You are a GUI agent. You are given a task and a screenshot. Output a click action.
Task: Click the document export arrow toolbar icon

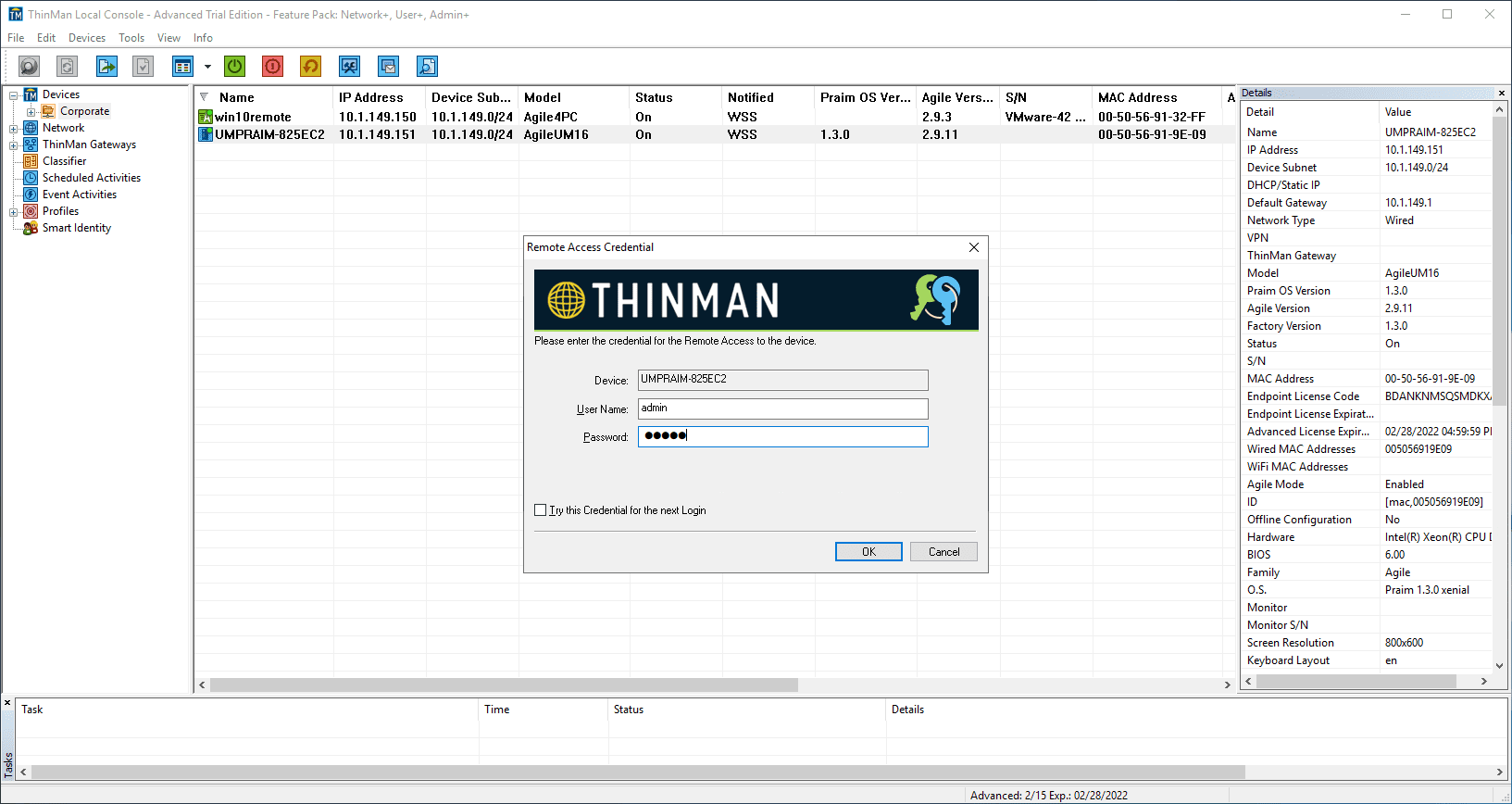pos(107,67)
